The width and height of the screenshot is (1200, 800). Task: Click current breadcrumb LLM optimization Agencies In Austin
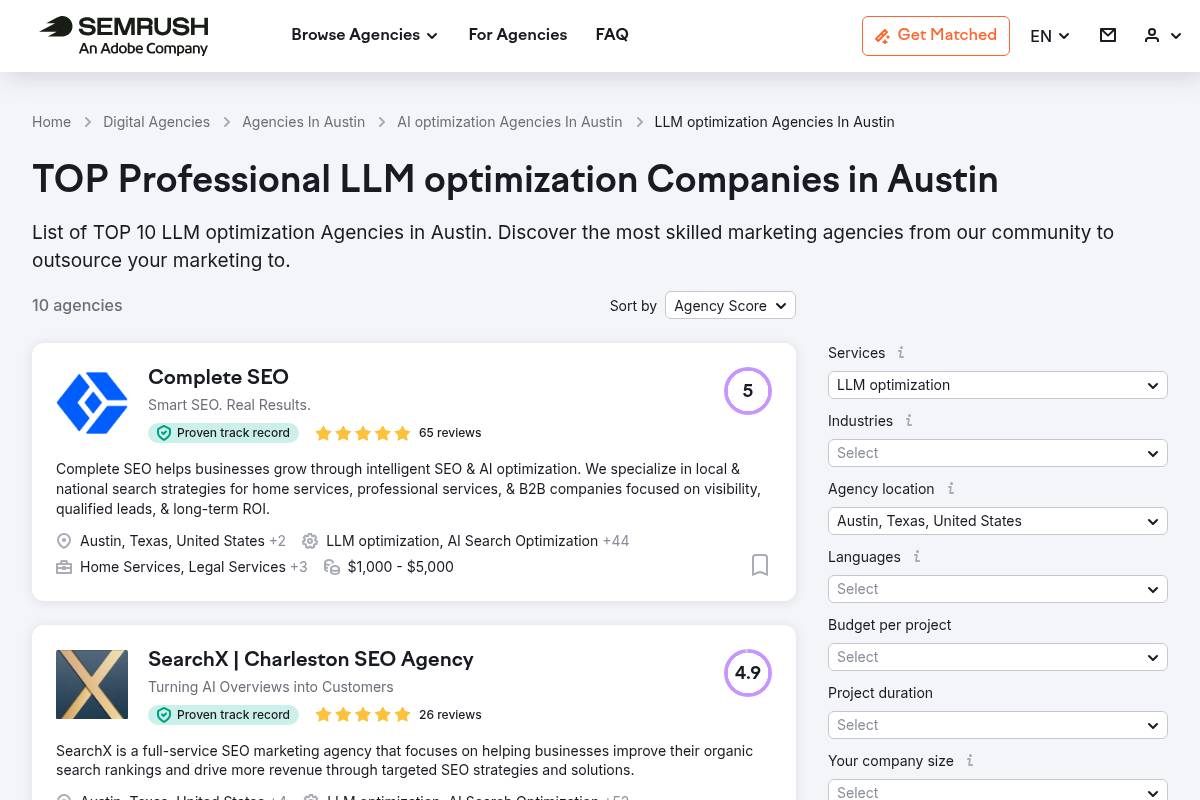[x=774, y=122]
